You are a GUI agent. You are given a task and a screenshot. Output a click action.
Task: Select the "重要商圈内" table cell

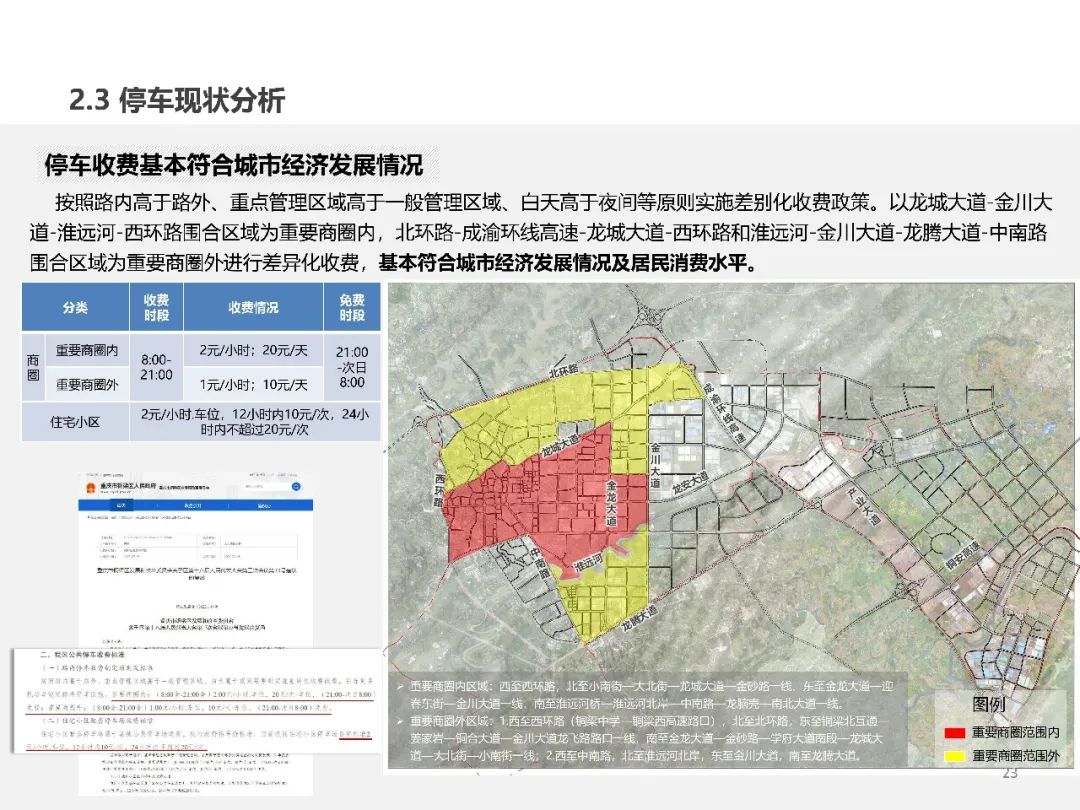87,351
